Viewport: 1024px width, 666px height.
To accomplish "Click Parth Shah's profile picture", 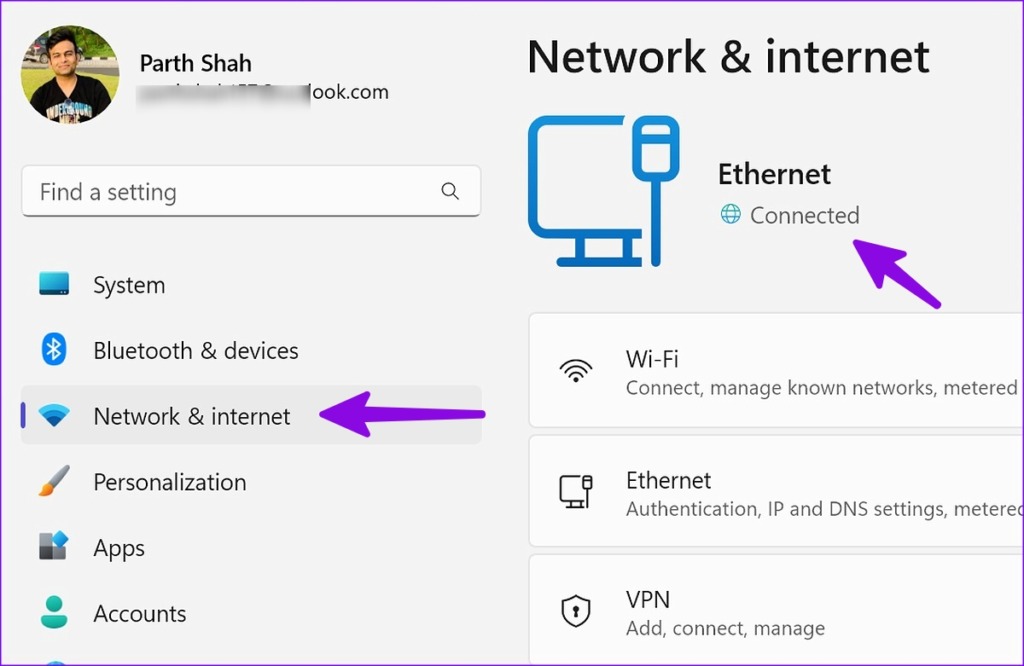I will [x=69, y=74].
